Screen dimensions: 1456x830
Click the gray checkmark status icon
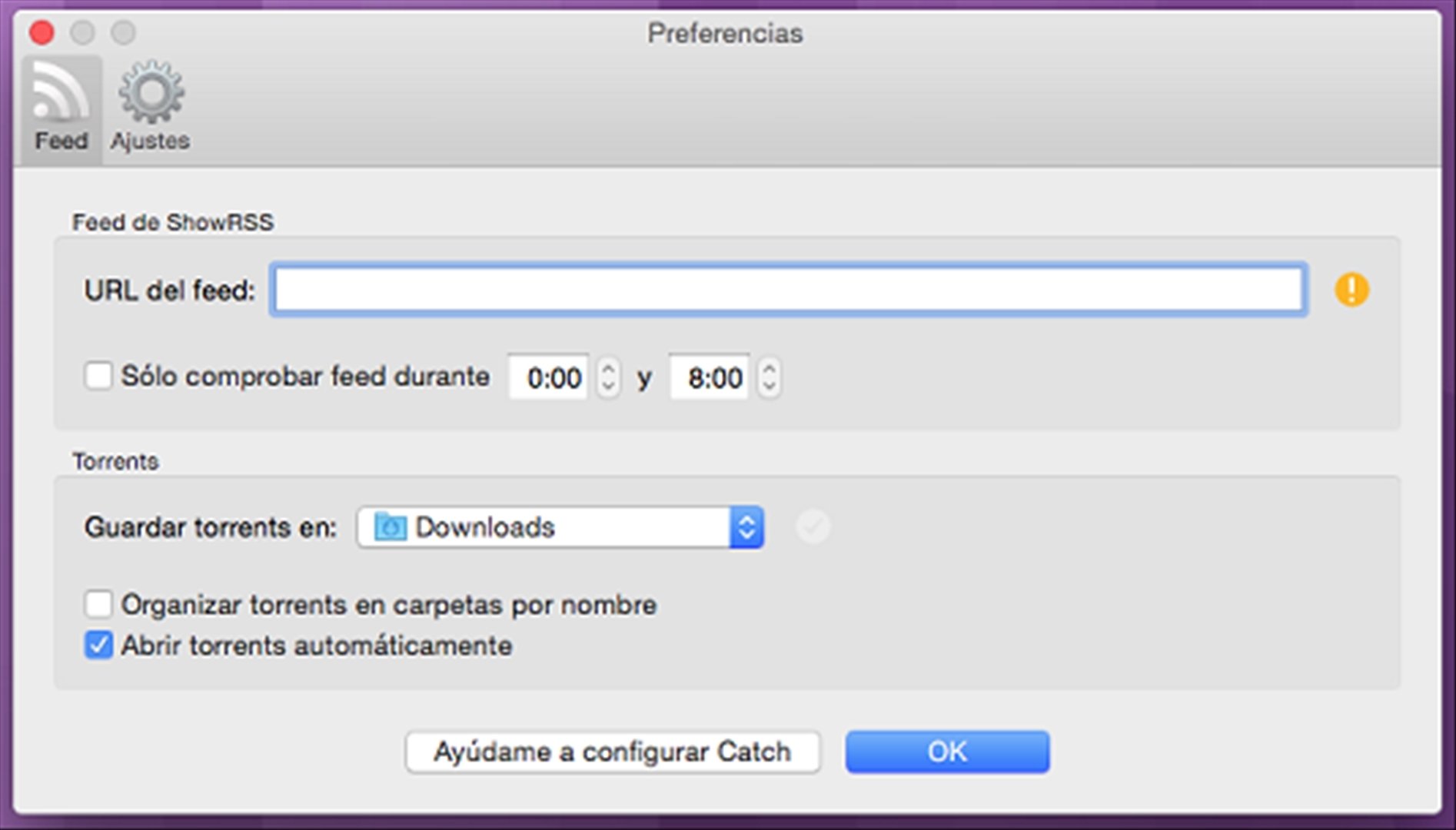[813, 526]
